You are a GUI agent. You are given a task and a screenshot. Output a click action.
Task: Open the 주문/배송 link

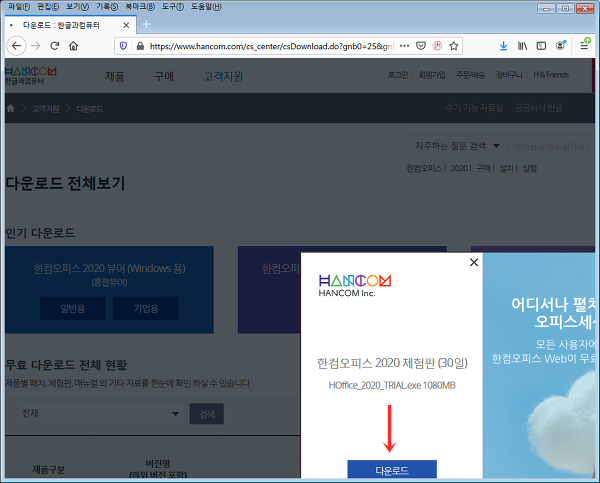[471, 75]
